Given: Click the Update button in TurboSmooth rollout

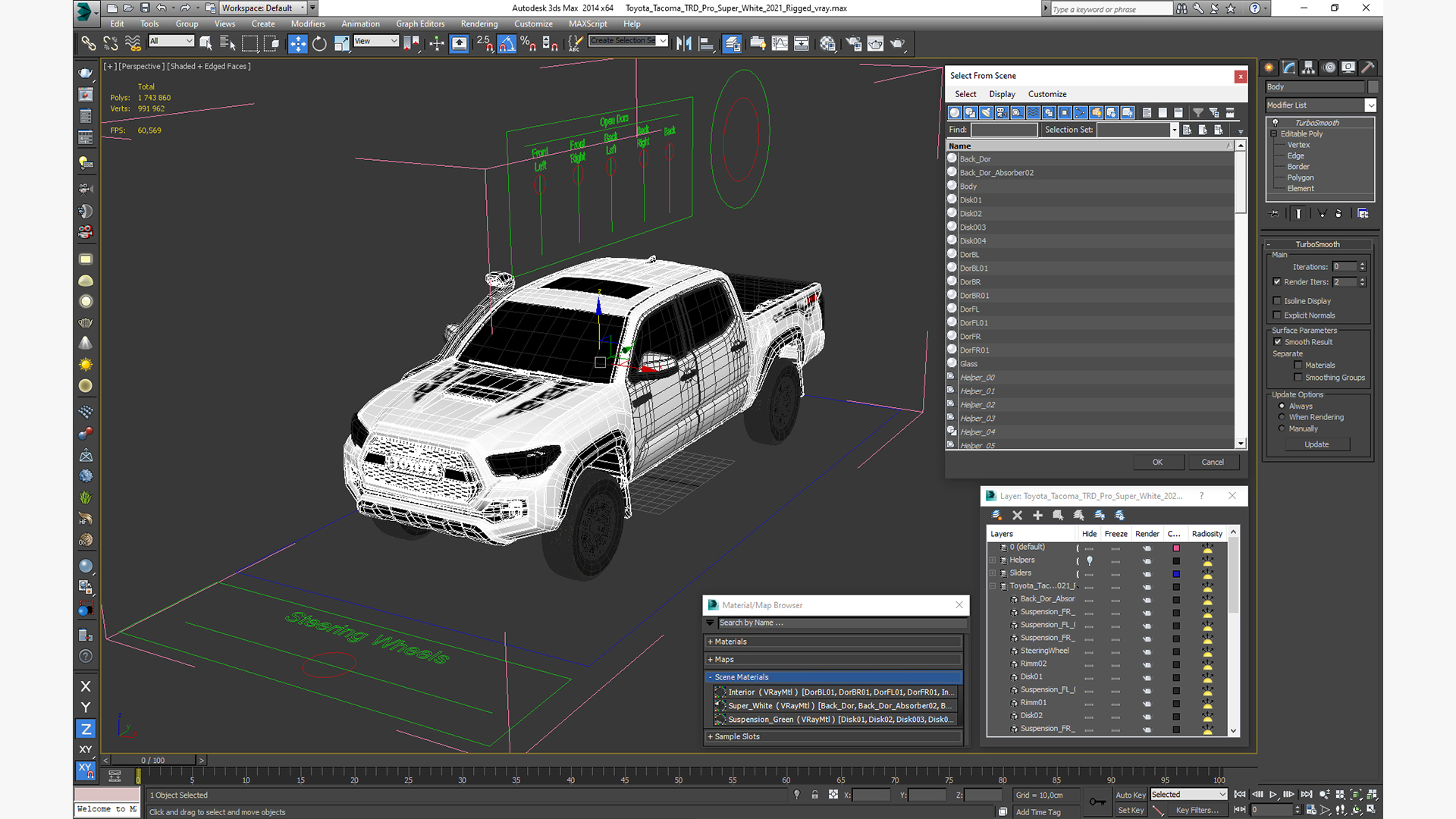Looking at the screenshot, I should [1316, 444].
